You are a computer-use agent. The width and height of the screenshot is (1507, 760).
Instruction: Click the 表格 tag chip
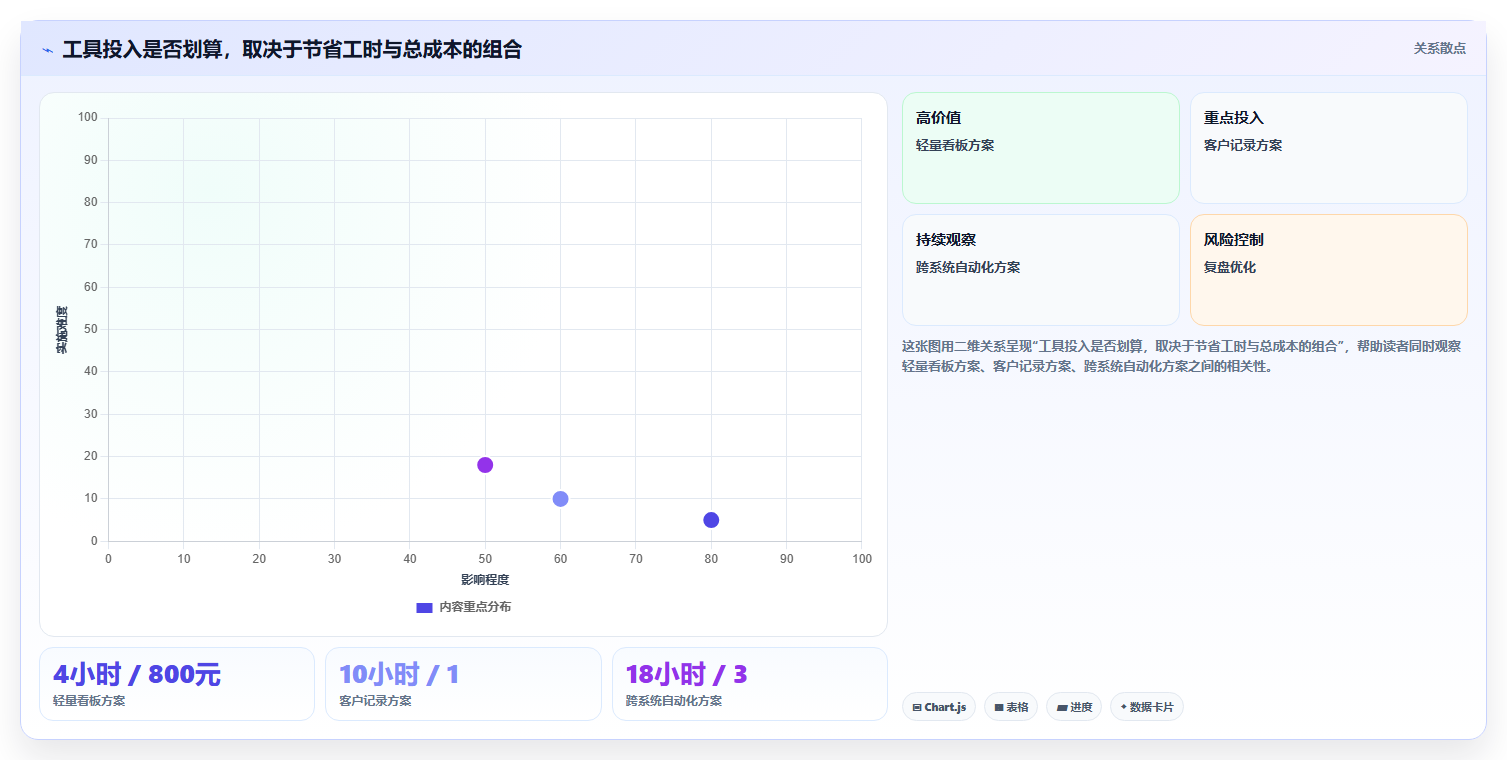pyautogui.click(x=1011, y=707)
